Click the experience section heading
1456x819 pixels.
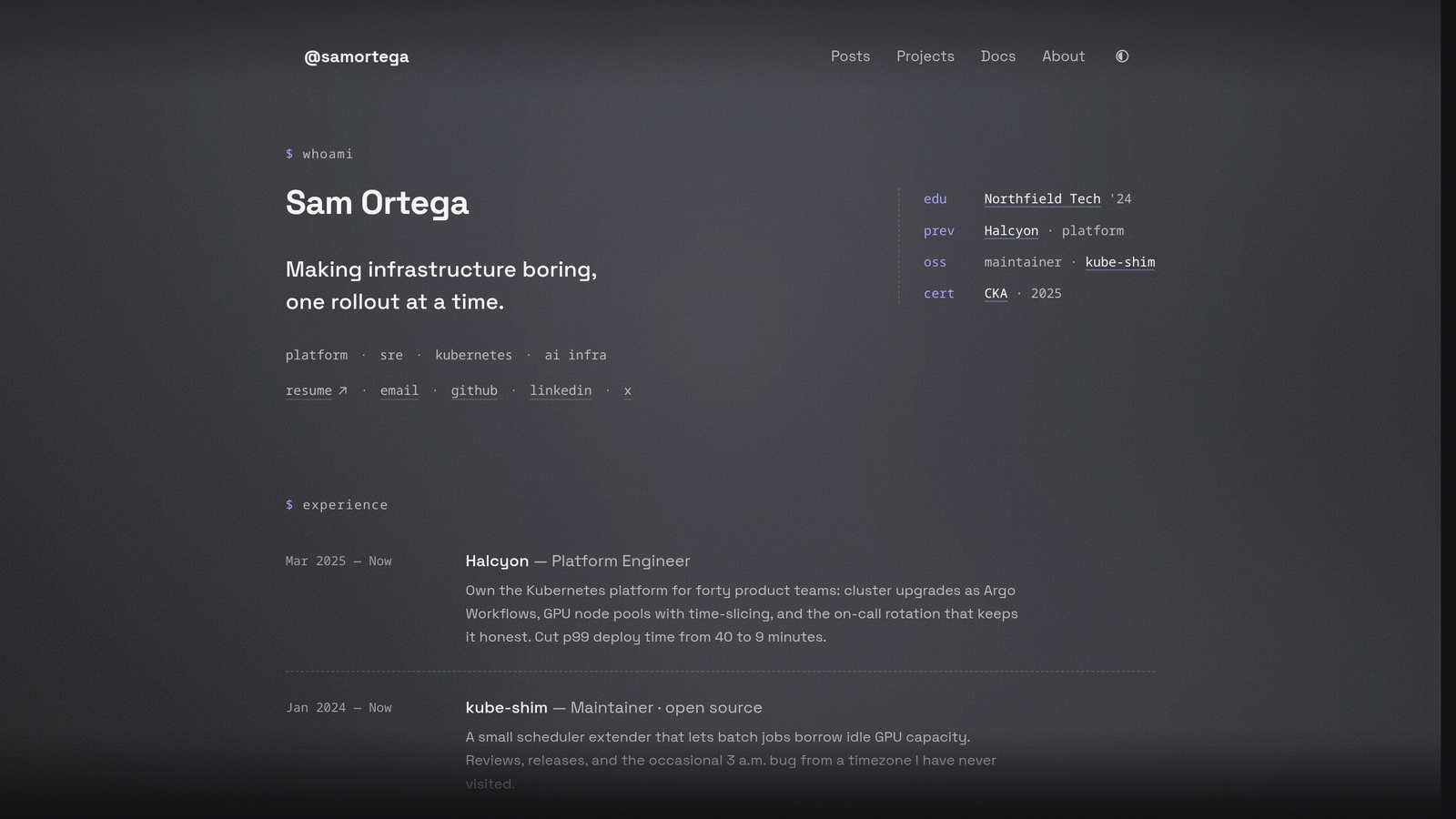click(x=337, y=505)
